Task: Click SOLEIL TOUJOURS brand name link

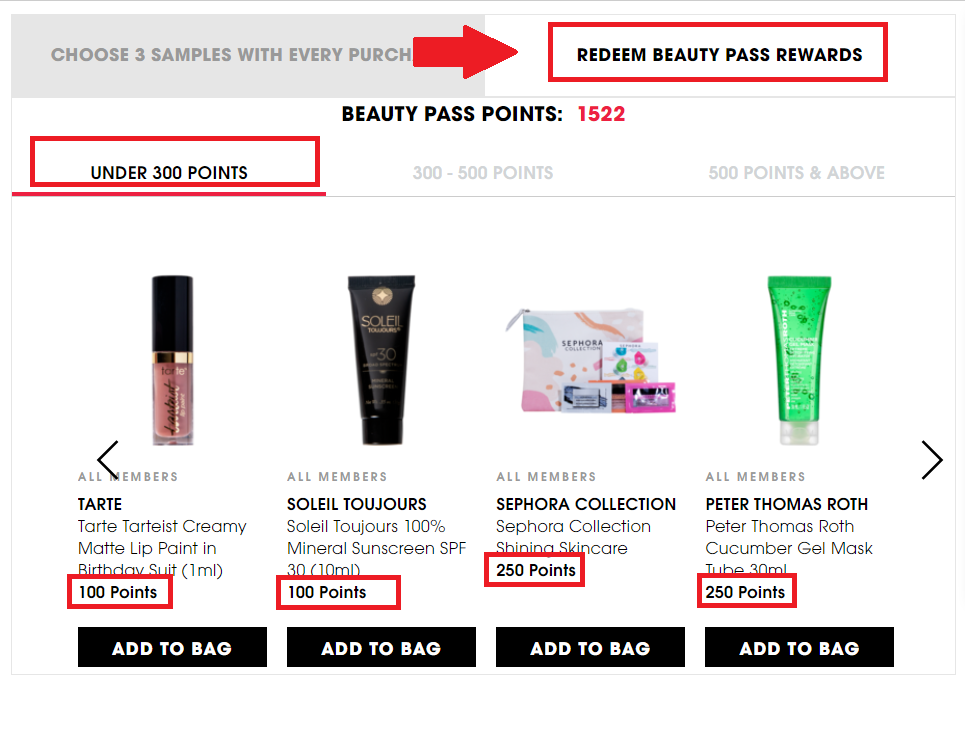Action: coord(356,504)
